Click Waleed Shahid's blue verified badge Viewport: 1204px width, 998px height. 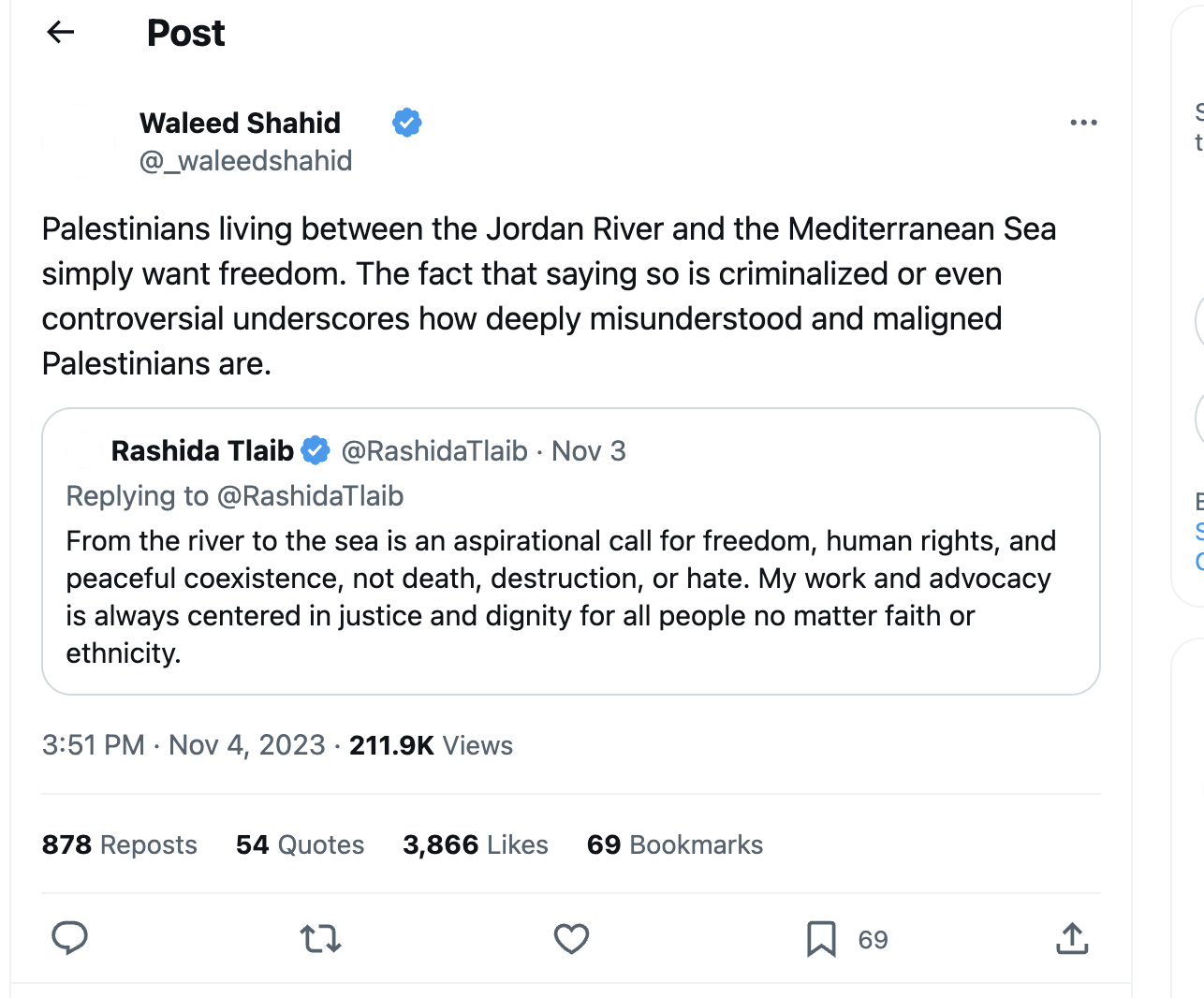tap(406, 123)
